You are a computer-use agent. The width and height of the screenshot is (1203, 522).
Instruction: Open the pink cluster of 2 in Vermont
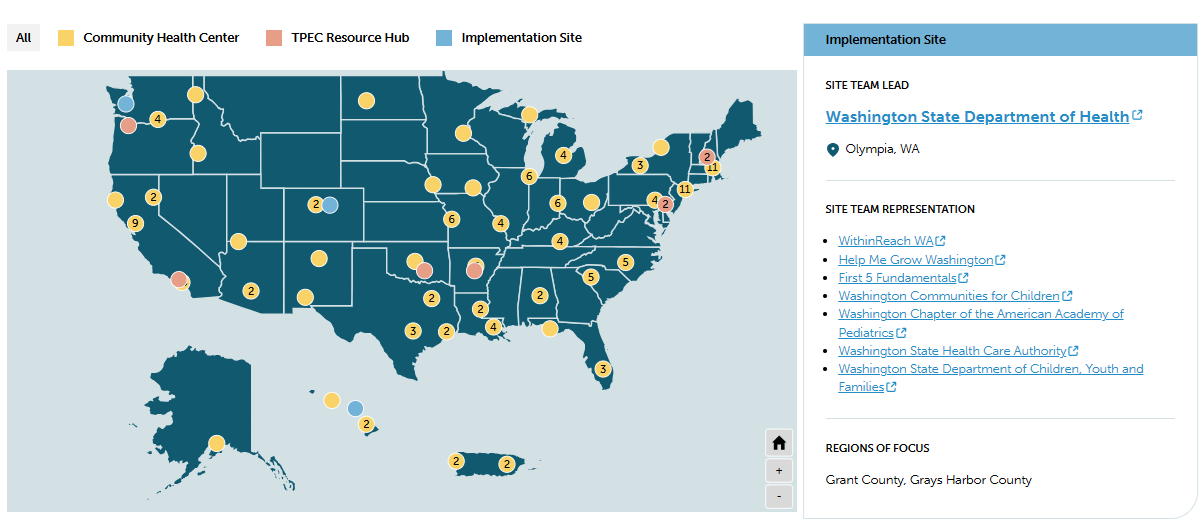click(707, 157)
